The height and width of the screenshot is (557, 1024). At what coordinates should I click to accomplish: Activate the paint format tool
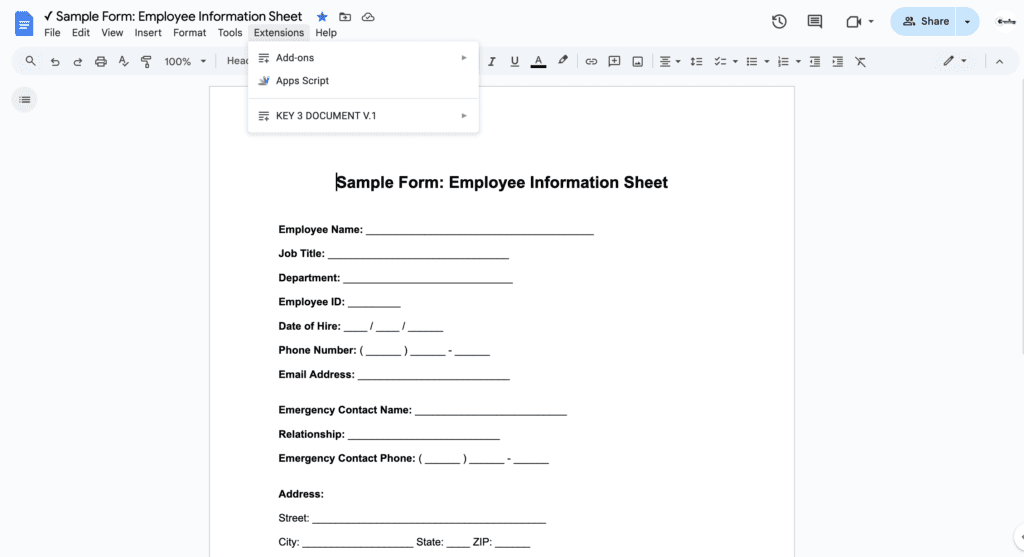click(x=146, y=61)
